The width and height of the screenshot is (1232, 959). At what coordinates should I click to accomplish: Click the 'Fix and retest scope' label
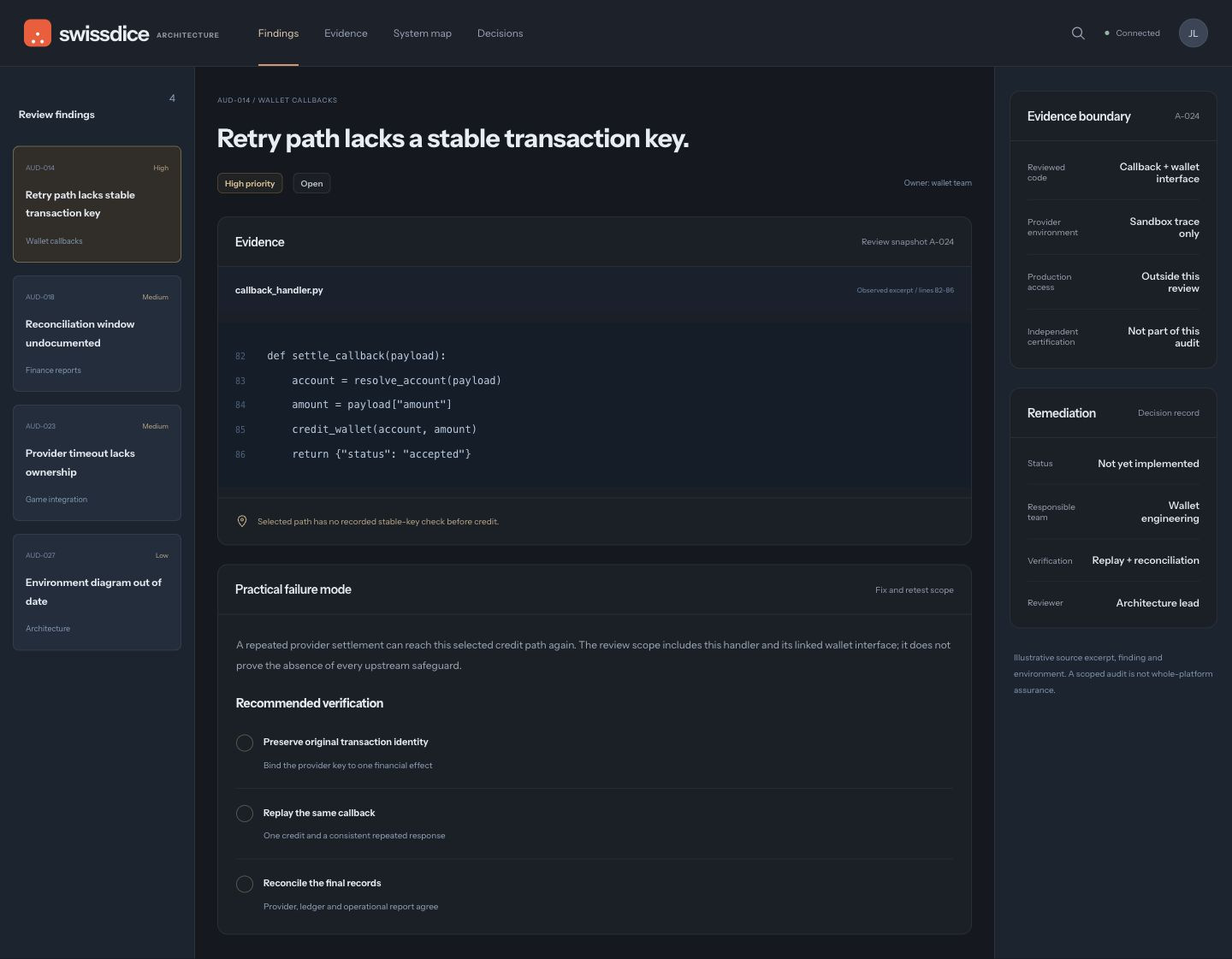(914, 589)
